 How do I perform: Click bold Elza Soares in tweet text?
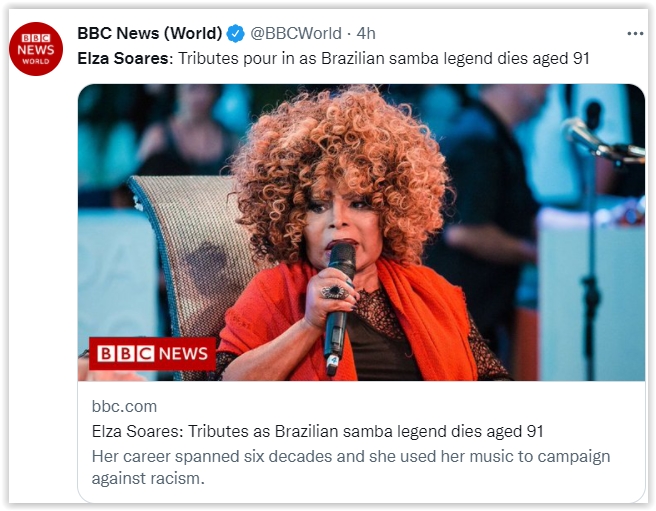[124, 58]
